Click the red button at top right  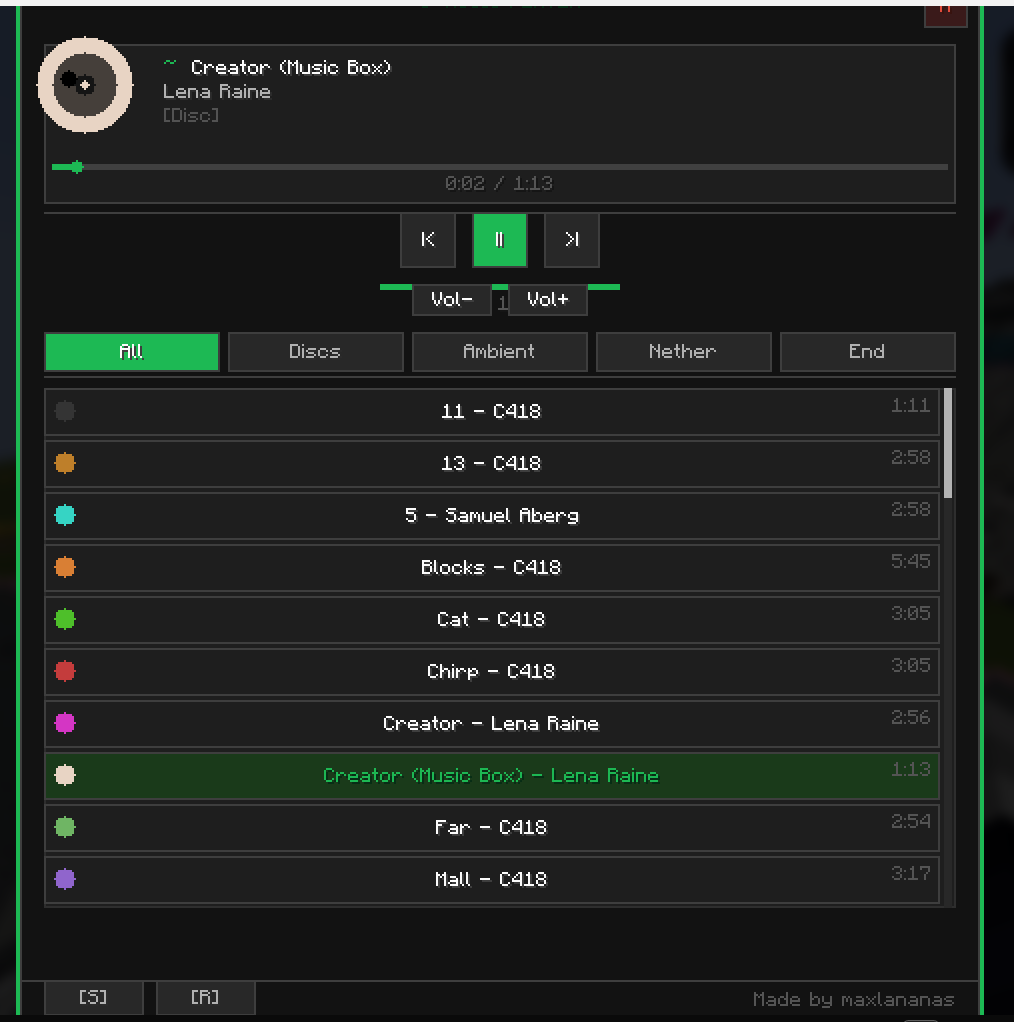tap(946, 16)
